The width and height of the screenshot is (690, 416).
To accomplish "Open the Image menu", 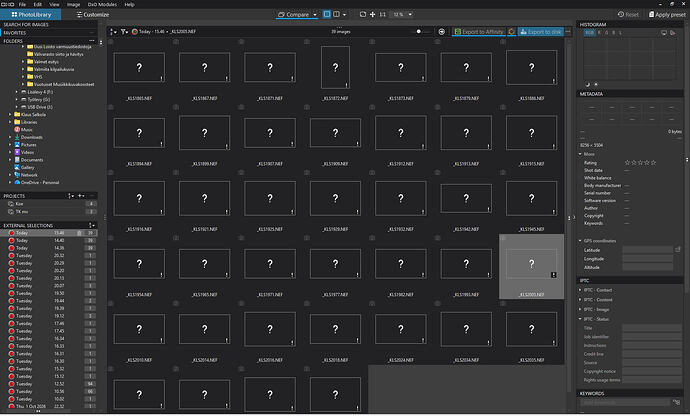I will pos(73,4).
